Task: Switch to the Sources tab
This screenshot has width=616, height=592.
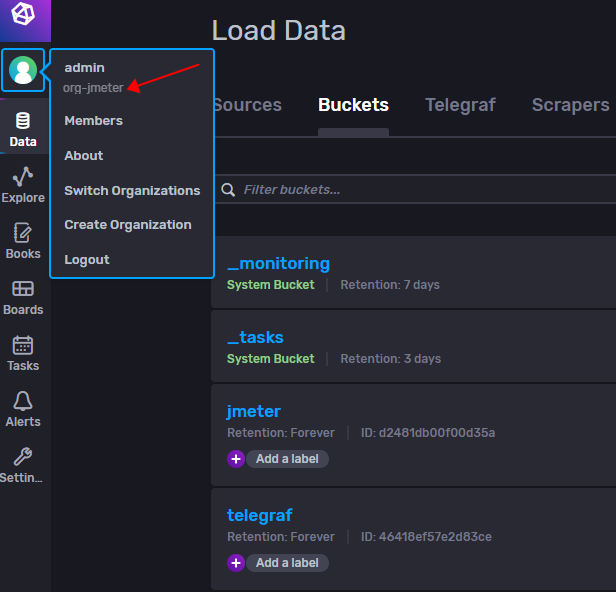Action: [x=247, y=105]
